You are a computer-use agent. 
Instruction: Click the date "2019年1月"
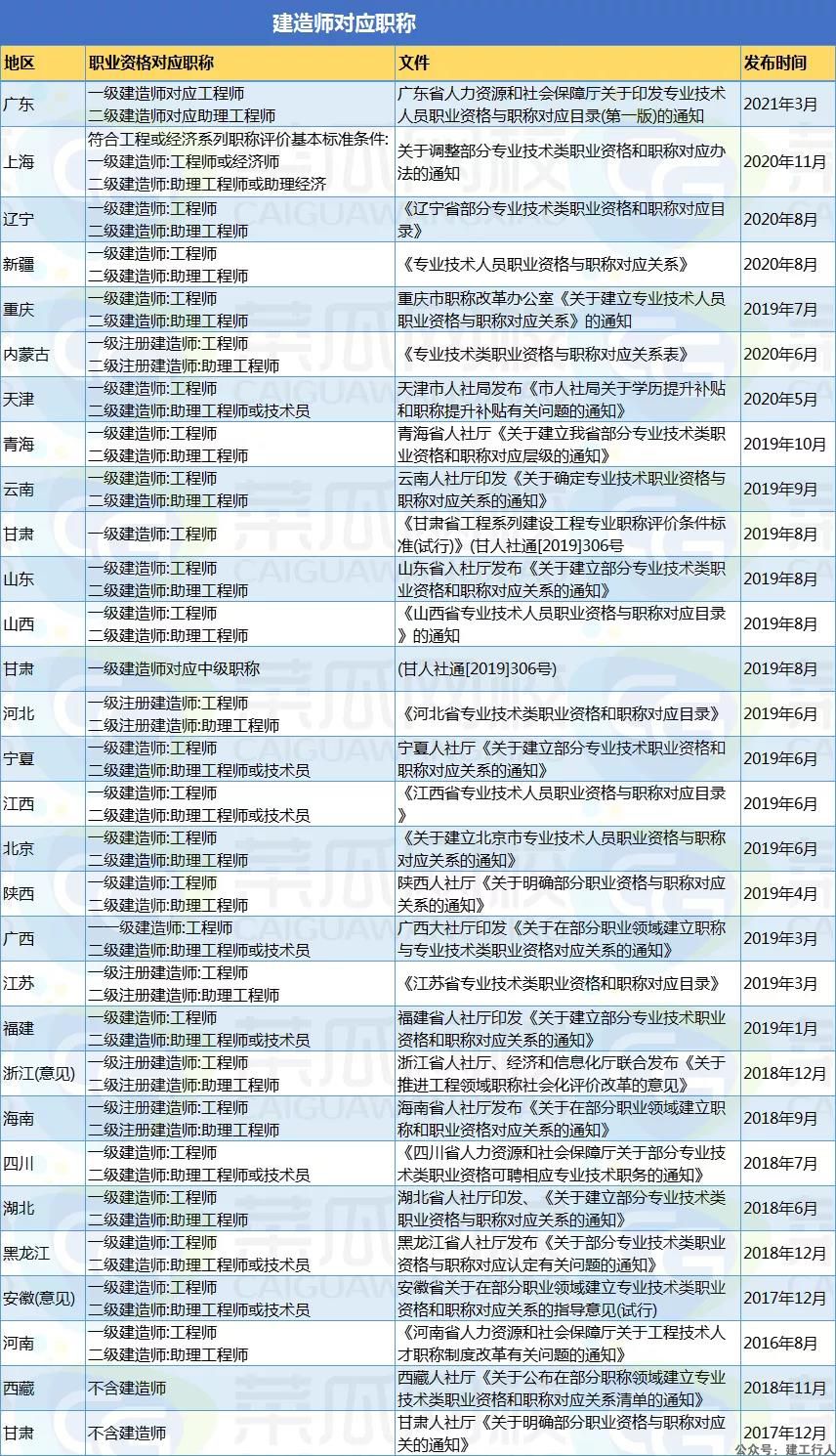tap(780, 1029)
